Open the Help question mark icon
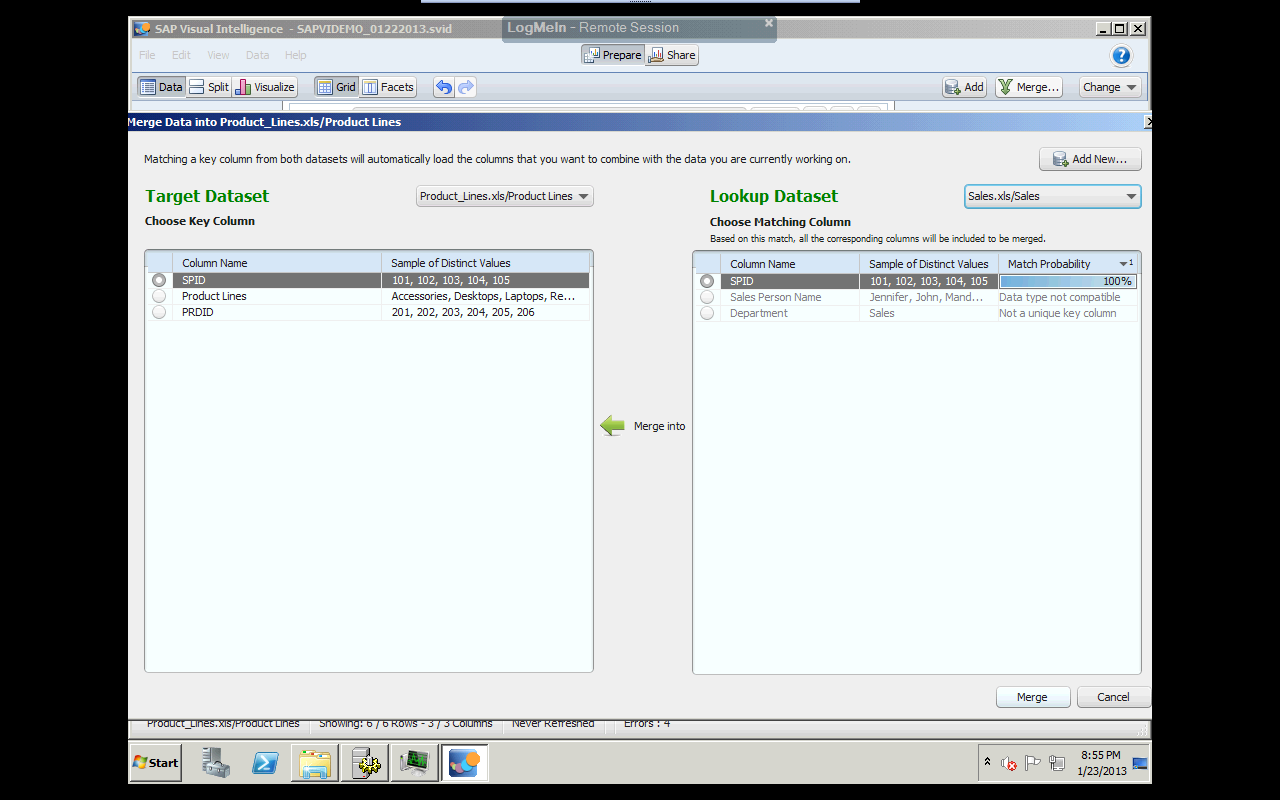The width and height of the screenshot is (1280, 800). pyautogui.click(x=1121, y=56)
